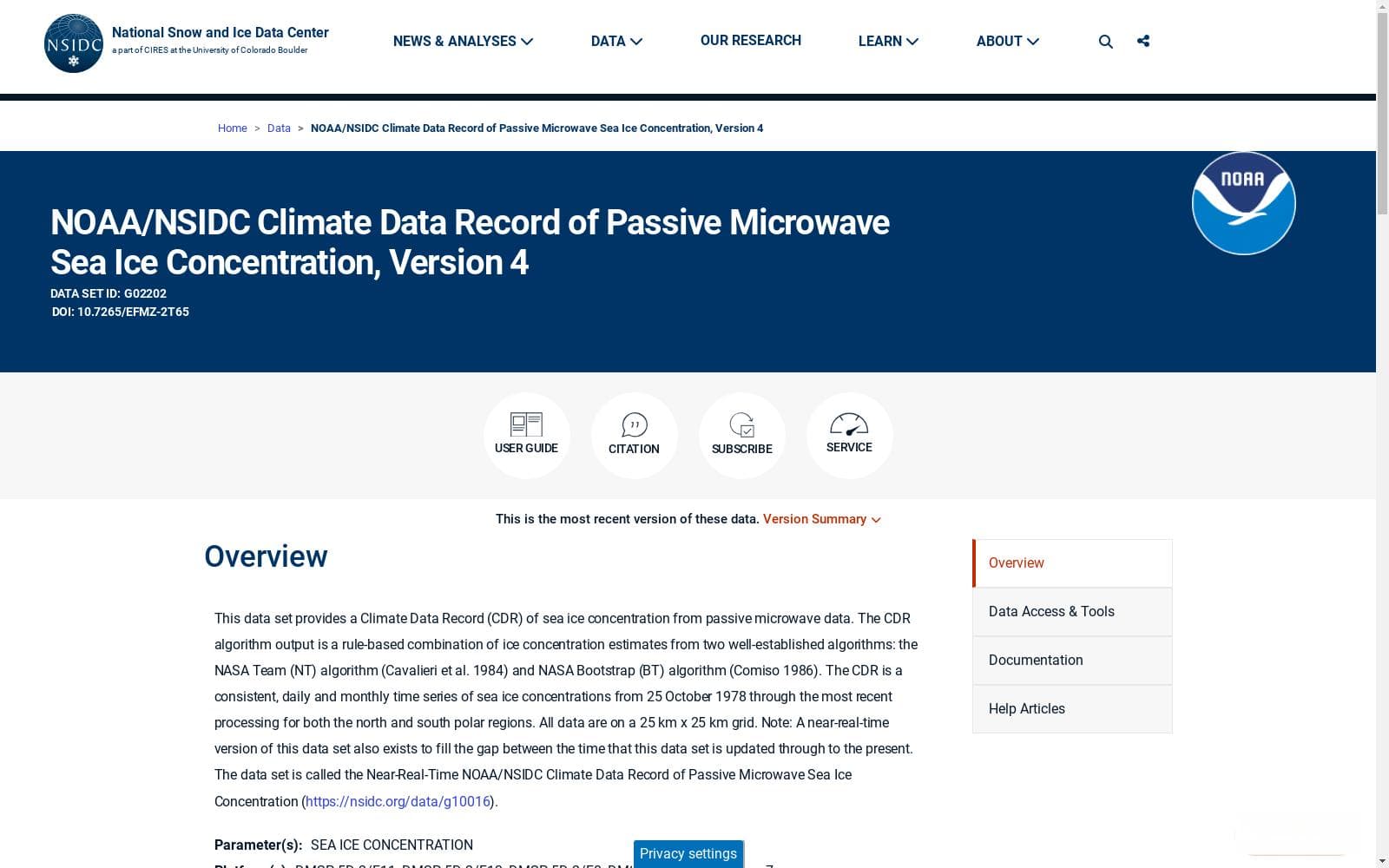Click the scrollbar down arrow
The image size is (1389, 868).
pos(1382,861)
